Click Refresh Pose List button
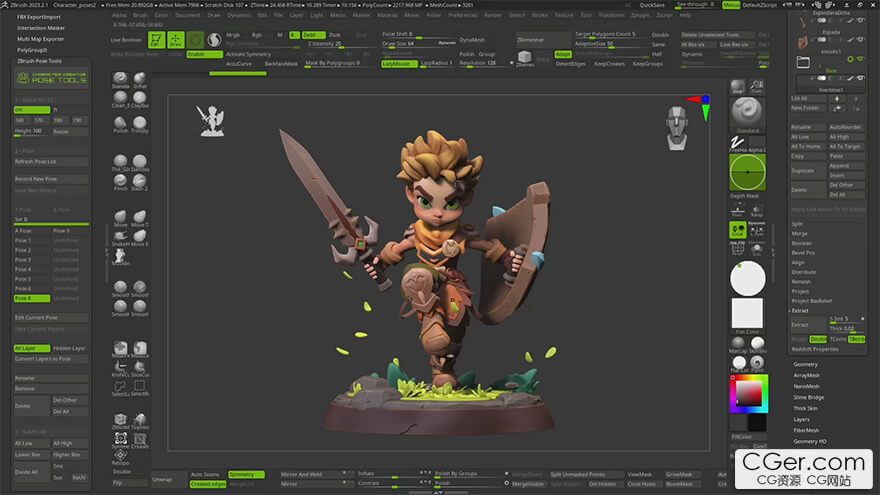Image resolution: width=880 pixels, height=495 pixels. pyautogui.click(x=51, y=162)
